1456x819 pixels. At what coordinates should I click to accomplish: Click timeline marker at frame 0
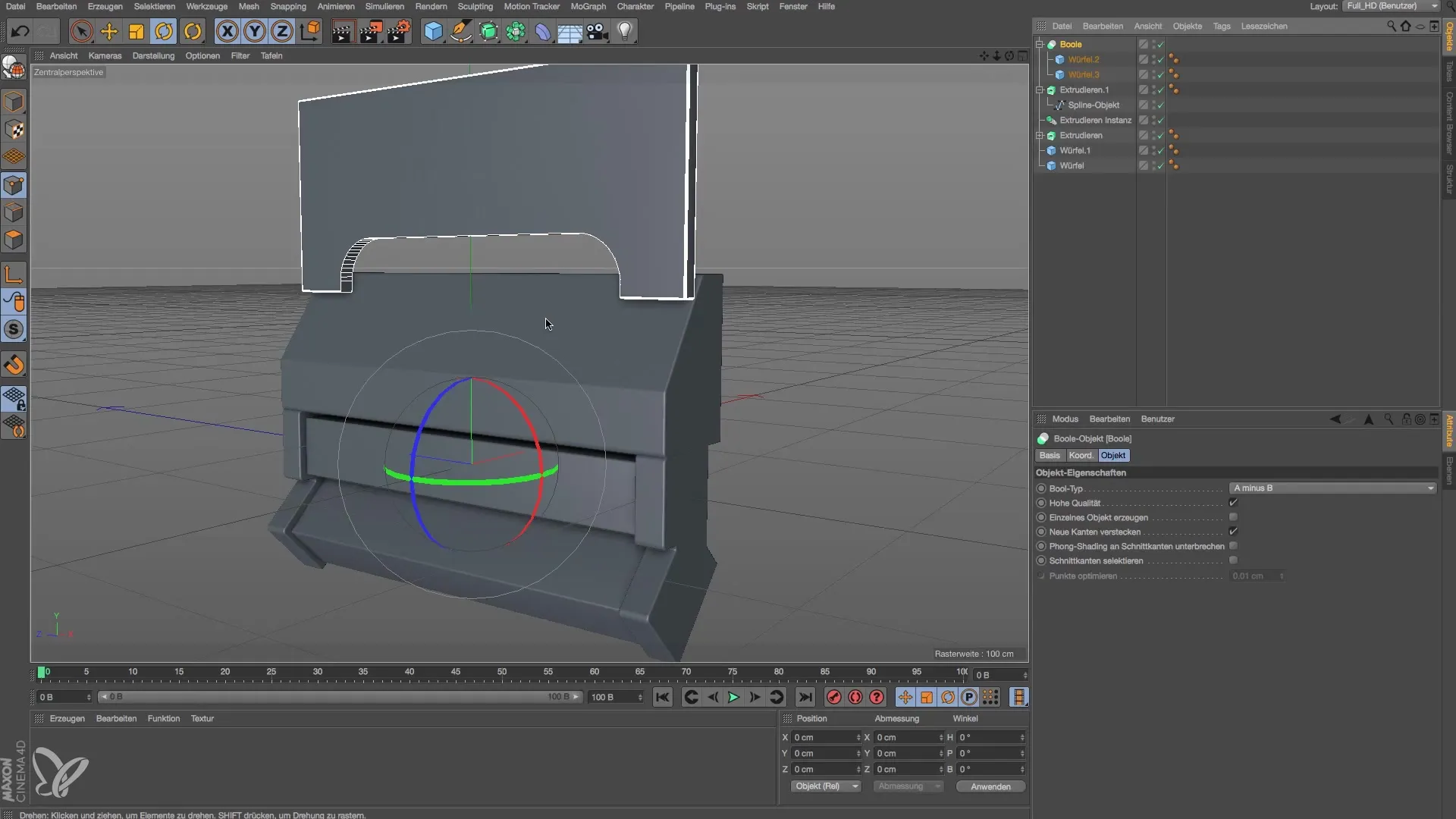tap(42, 672)
